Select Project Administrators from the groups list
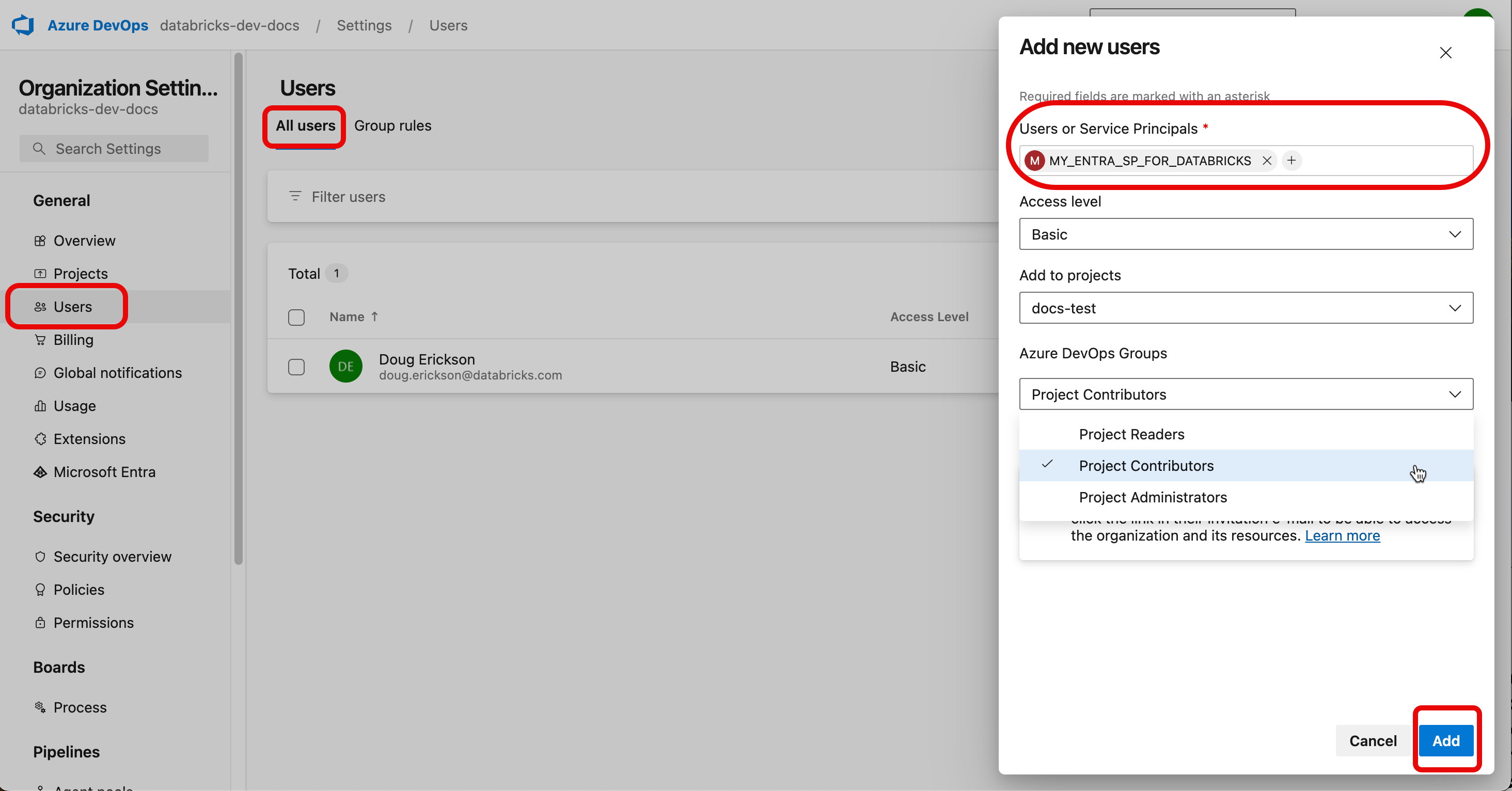Image resolution: width=1512 pixels, height=791 pixels. (x=1153, y=497)
